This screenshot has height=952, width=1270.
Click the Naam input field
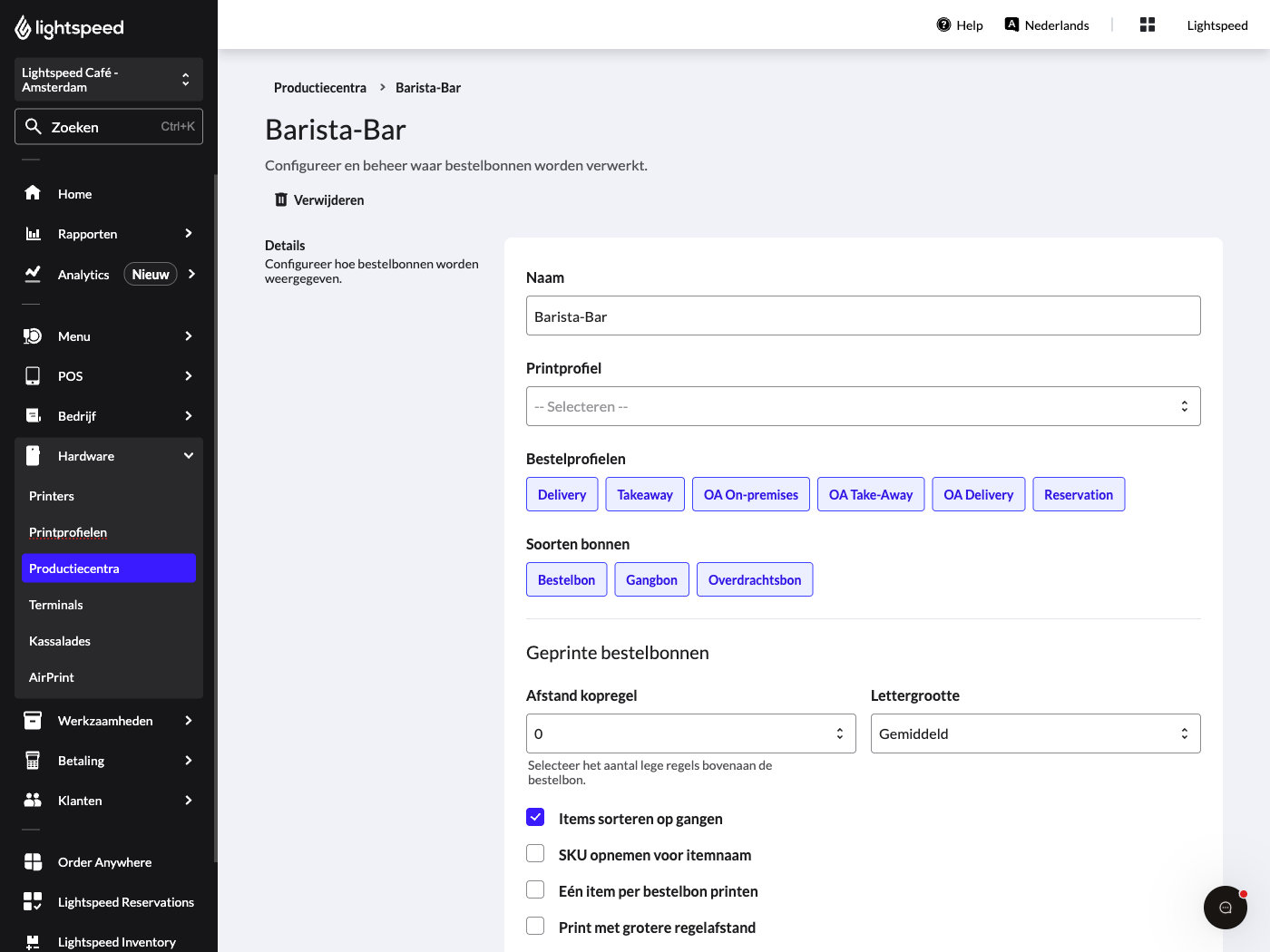864,316
